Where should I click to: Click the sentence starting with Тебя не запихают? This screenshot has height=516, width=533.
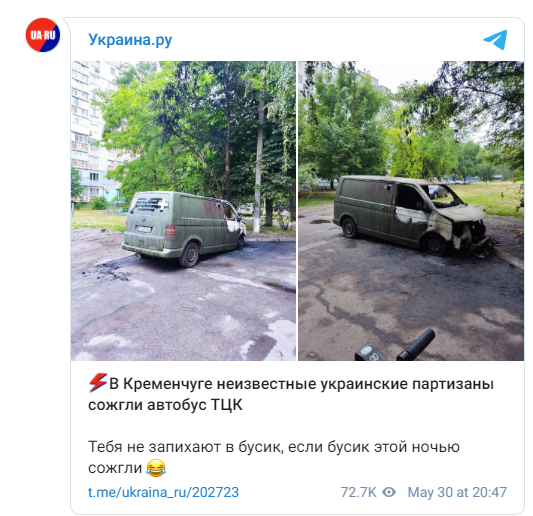pos(274,457)
